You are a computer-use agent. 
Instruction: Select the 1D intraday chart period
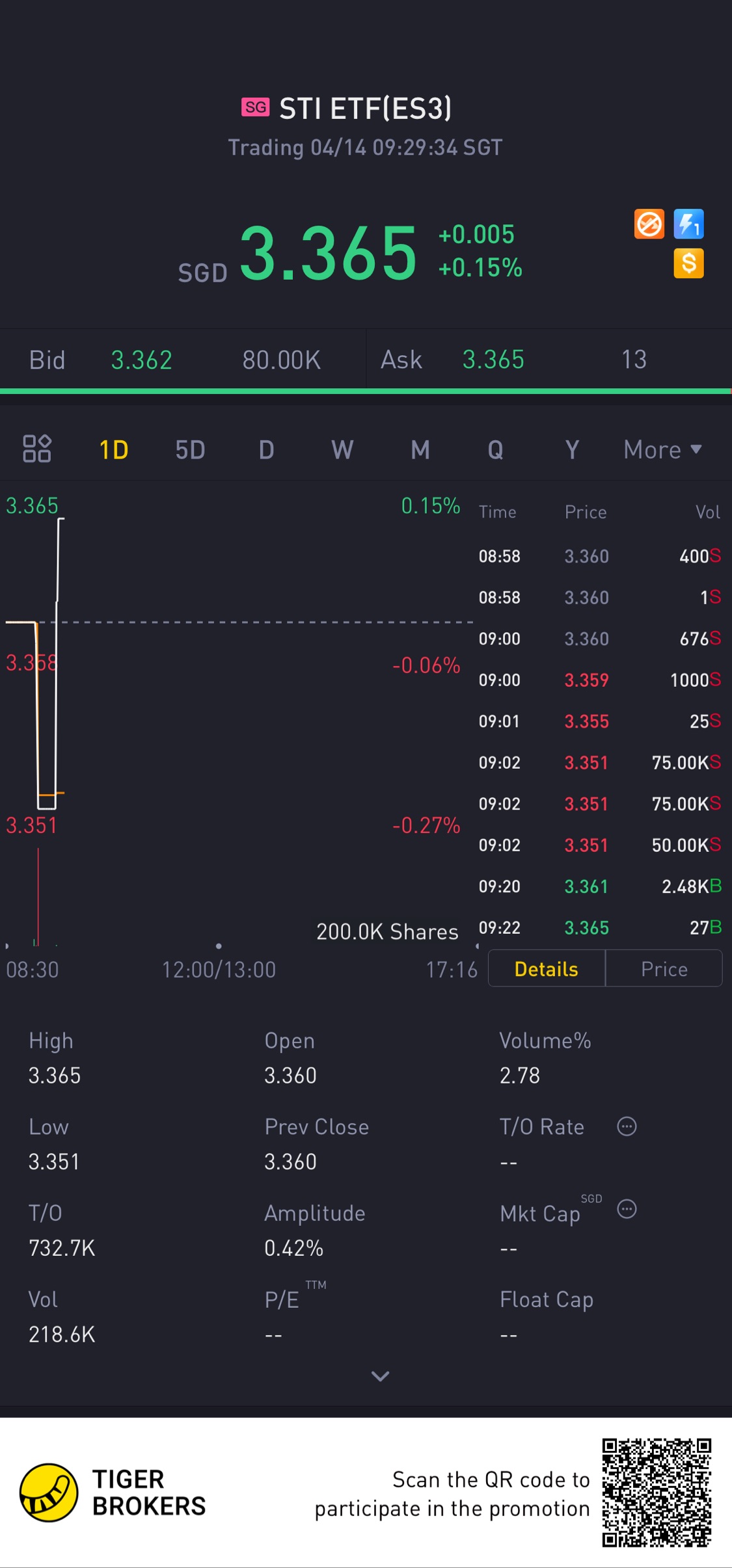coord(114,450)
